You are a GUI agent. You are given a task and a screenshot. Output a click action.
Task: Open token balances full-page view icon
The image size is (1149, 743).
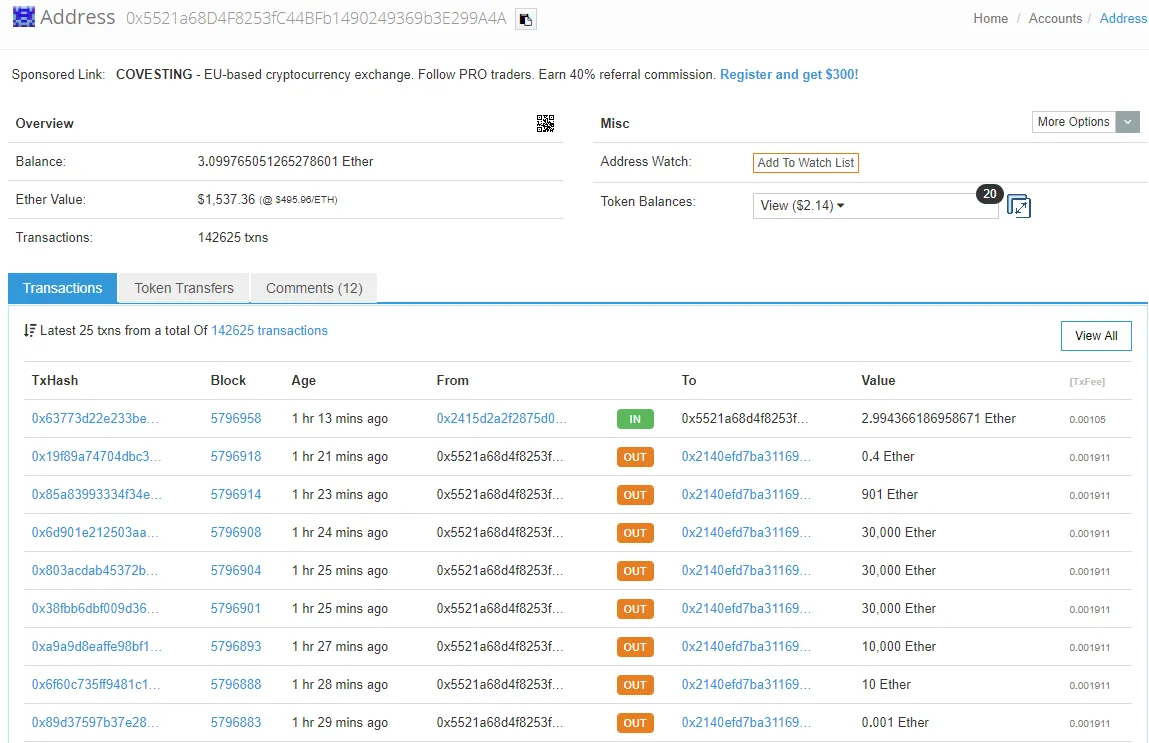1019,206
